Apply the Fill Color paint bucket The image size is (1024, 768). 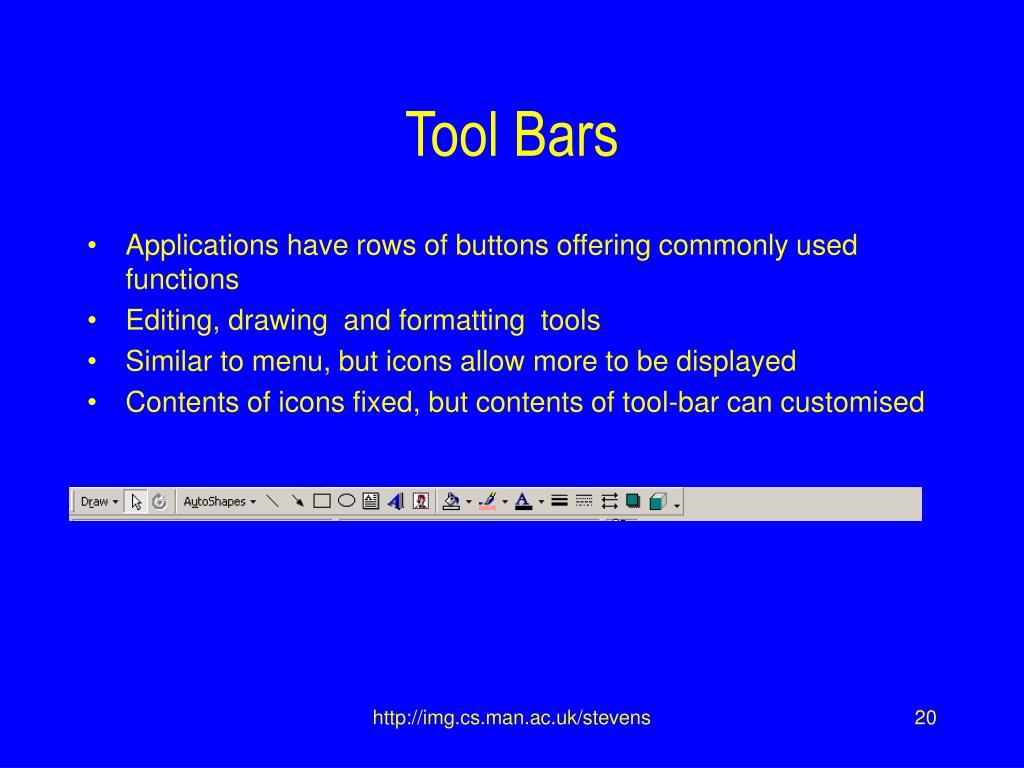coord(451,502)
